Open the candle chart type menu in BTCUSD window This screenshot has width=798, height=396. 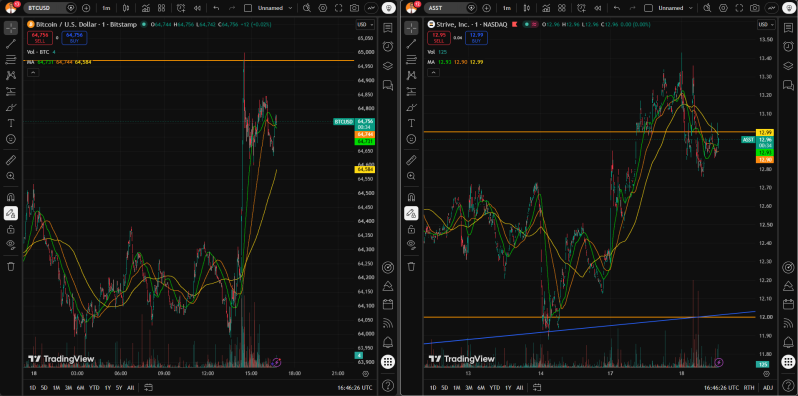click(x=126, y=8)
